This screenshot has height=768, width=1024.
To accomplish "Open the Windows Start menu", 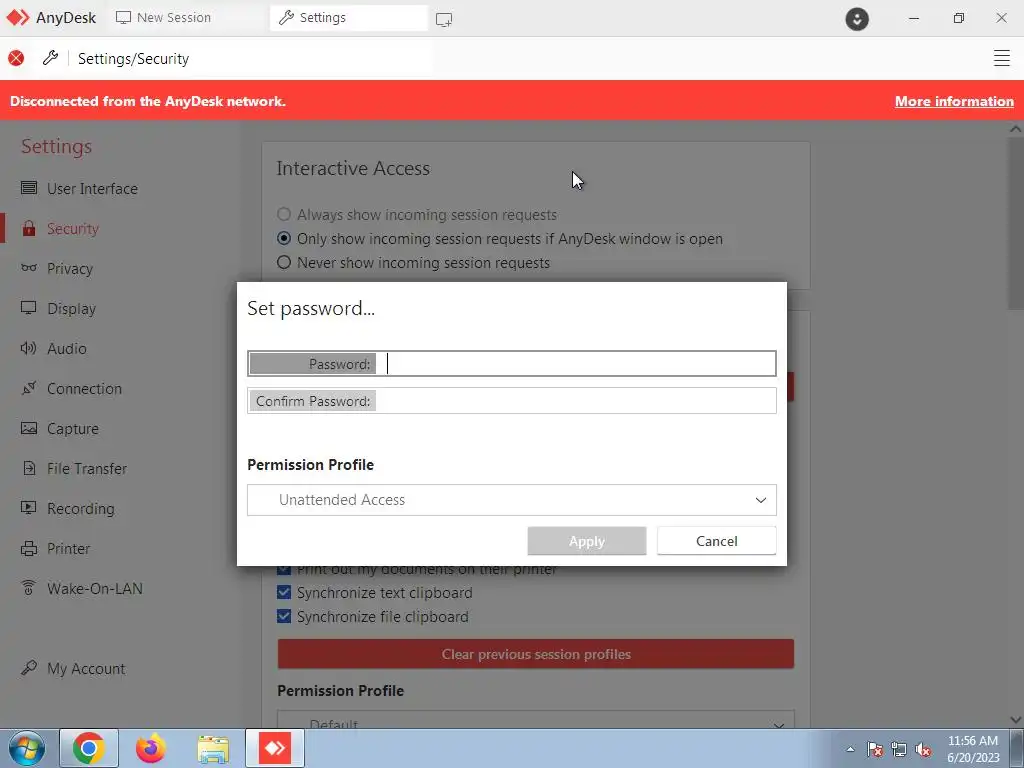I will pyautogui.click(x=27, y=748).
